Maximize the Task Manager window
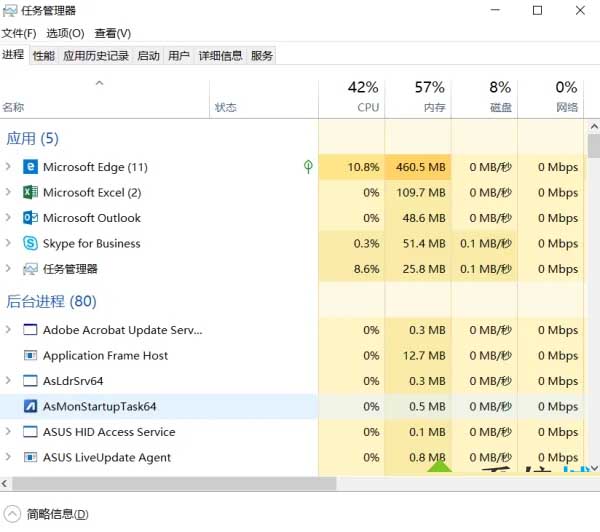The height and width of the screenshot is (532, 600). click(x=538, y=10)
